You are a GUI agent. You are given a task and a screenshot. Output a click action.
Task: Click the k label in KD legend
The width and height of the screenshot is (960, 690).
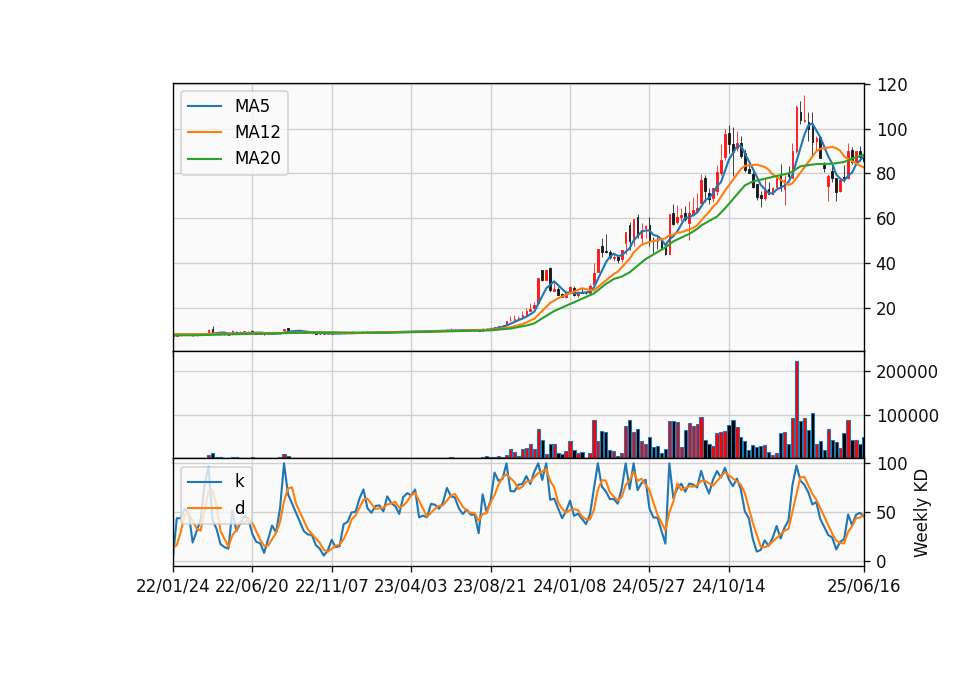(x=239, y=481)
